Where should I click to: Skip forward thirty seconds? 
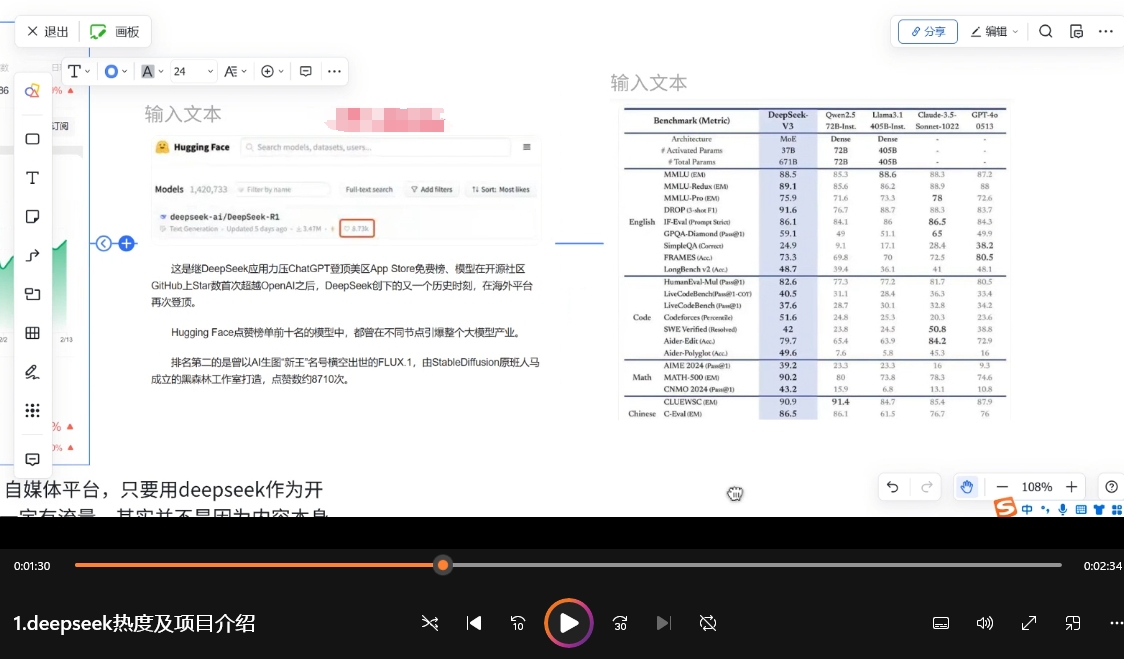620,623
